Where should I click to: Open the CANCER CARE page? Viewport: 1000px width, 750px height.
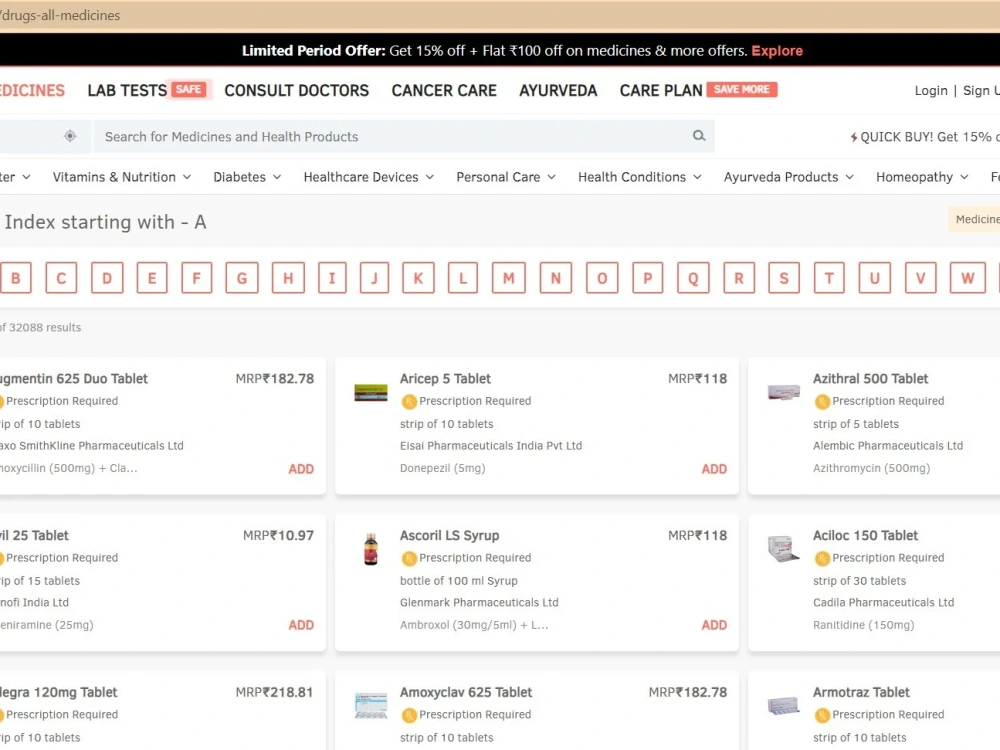[444, 91]
